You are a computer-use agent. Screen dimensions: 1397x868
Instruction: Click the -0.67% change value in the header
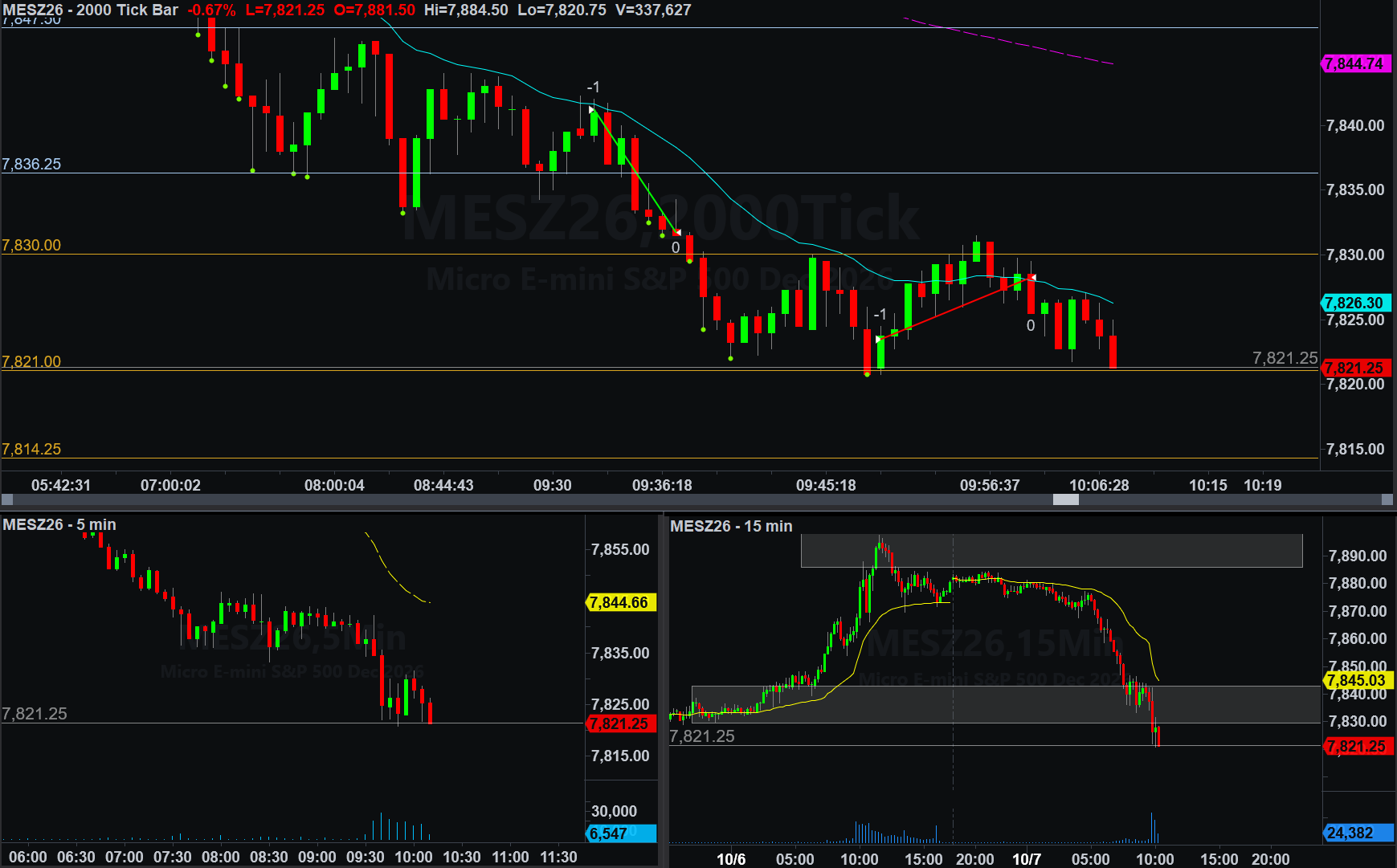212,10
